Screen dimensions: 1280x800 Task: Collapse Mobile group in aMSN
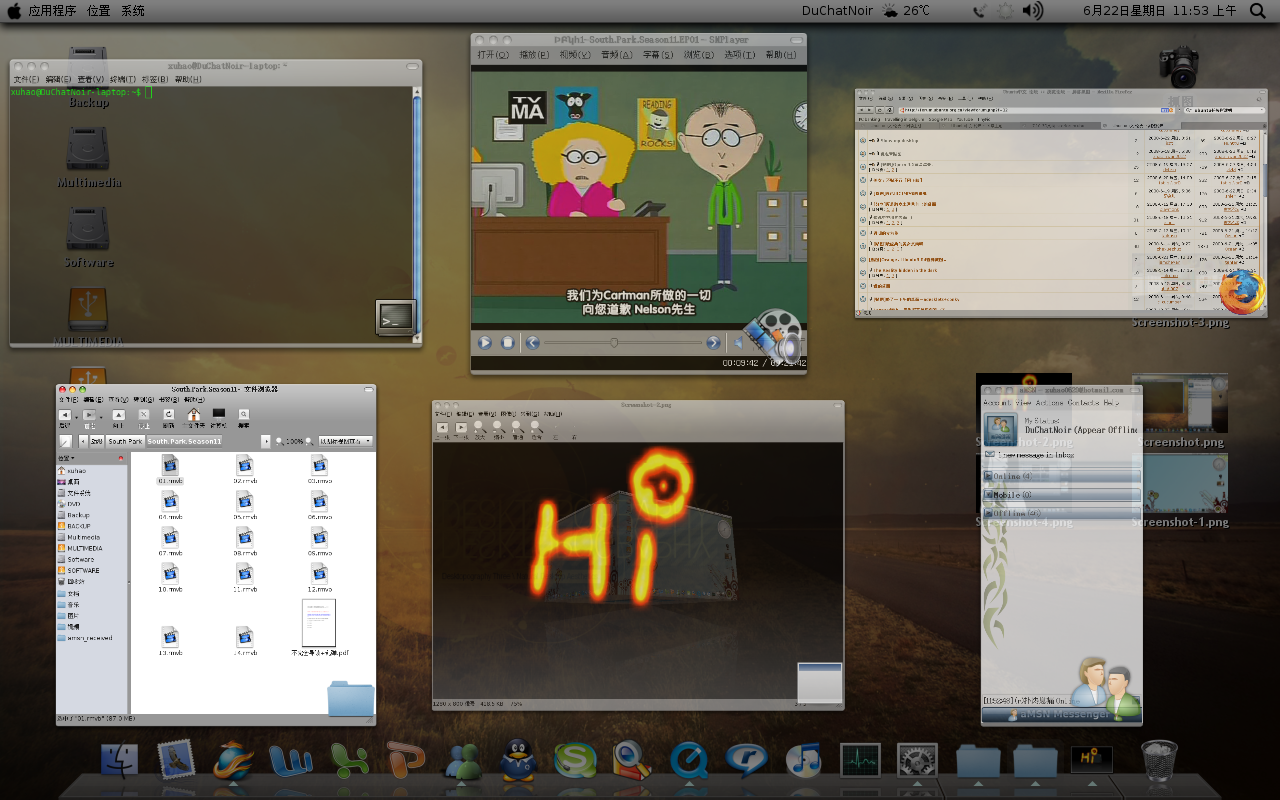(1062, 495)
